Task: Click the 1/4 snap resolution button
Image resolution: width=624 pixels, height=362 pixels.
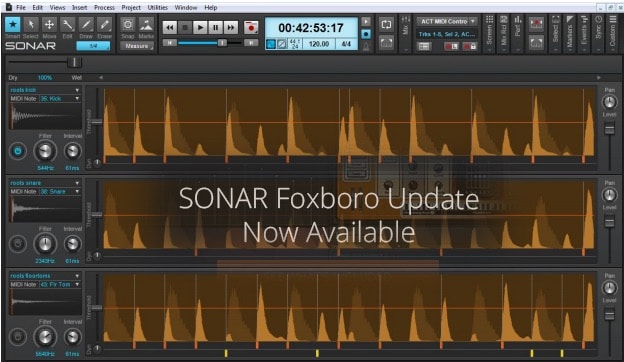Action: (x=93, y=46)
